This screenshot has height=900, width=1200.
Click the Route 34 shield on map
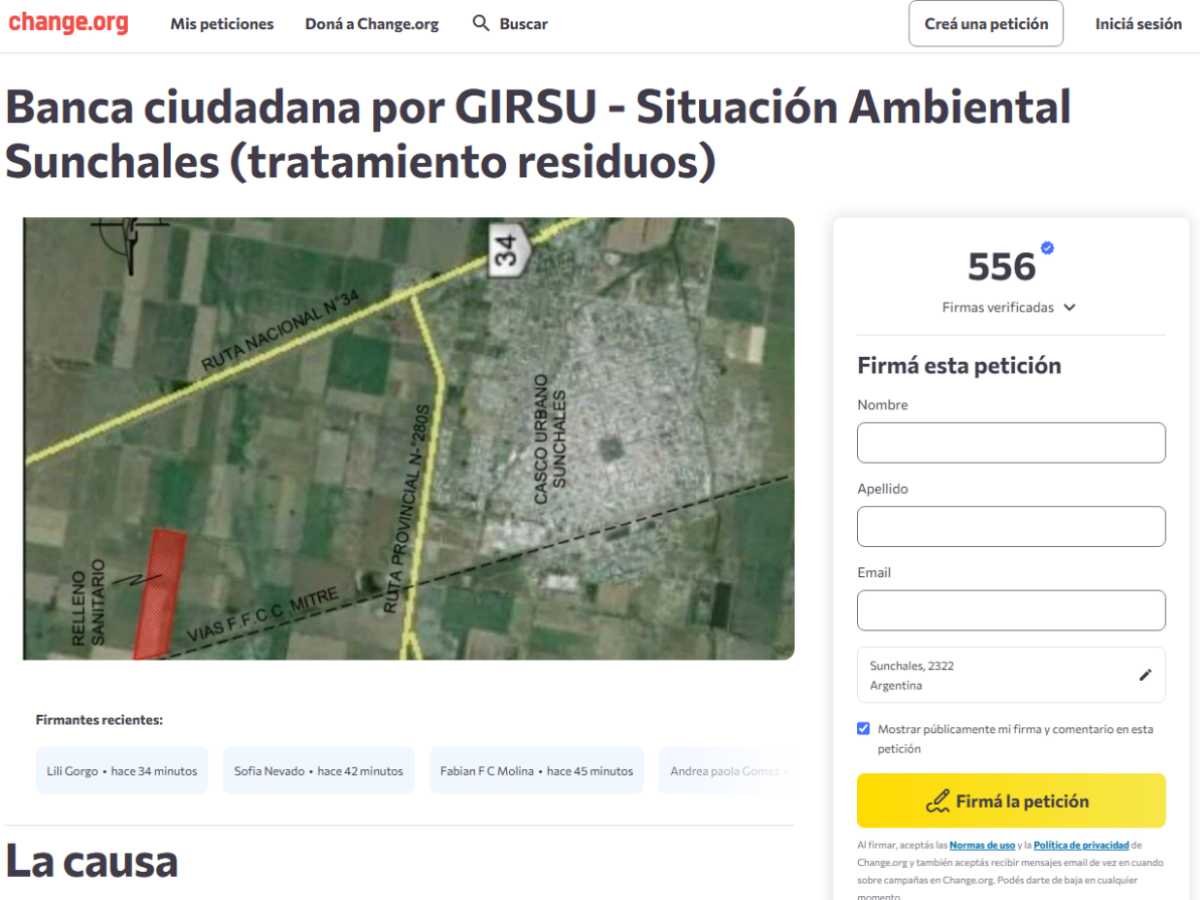[x=507, y=247]
